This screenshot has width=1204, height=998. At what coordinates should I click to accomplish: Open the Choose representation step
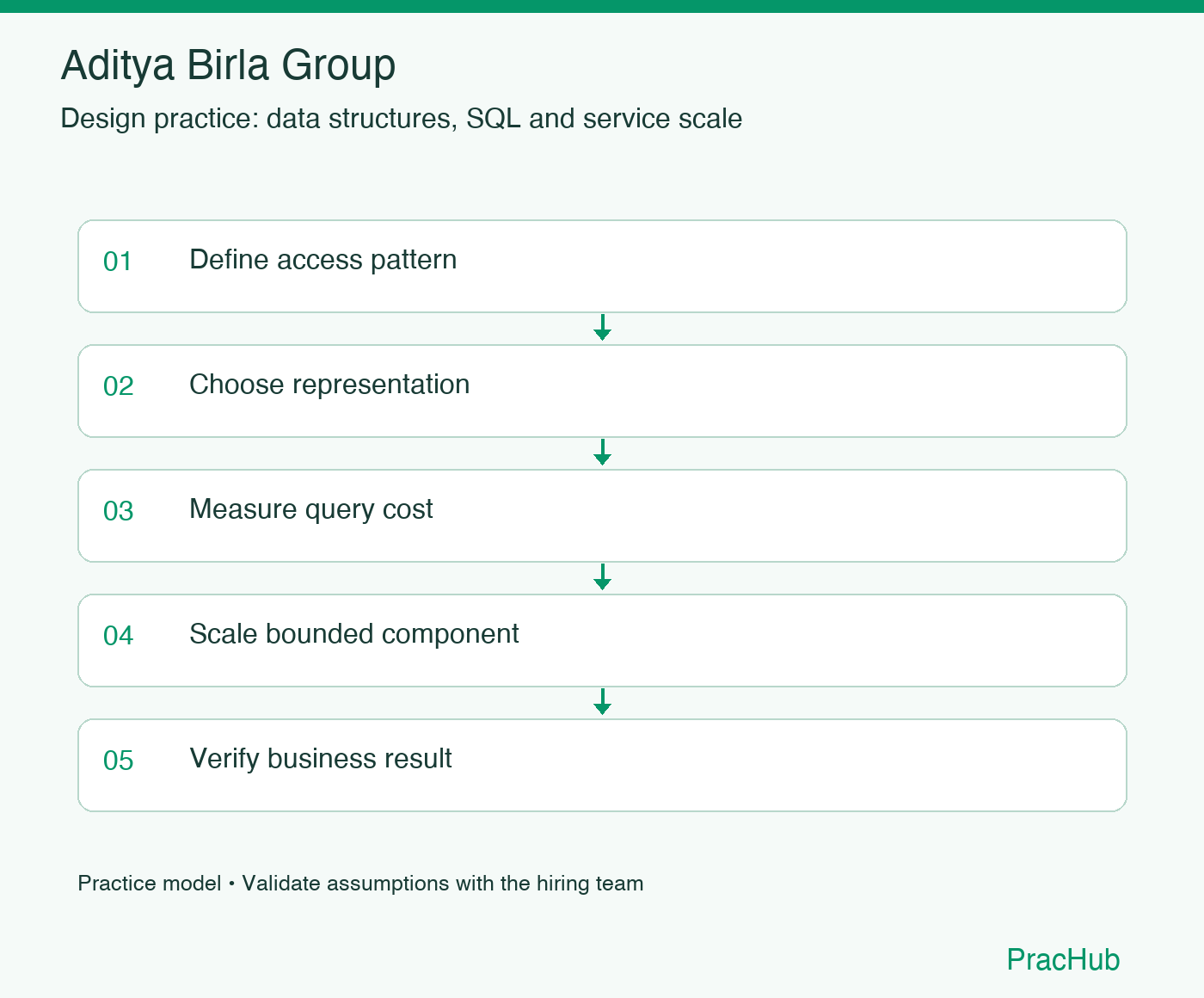(602, 391)
